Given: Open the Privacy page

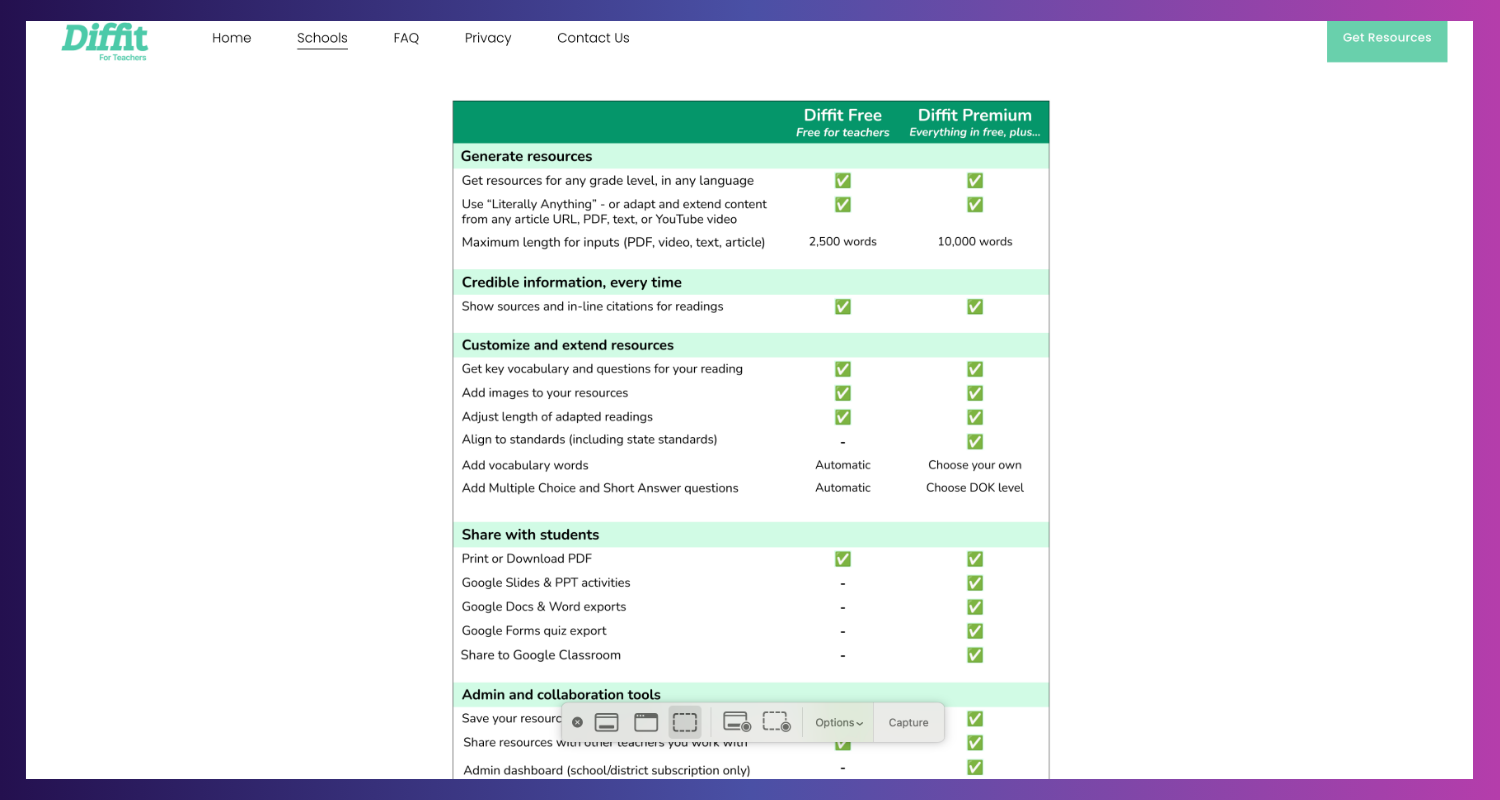Looking at the screenshot, I should 488,38.
